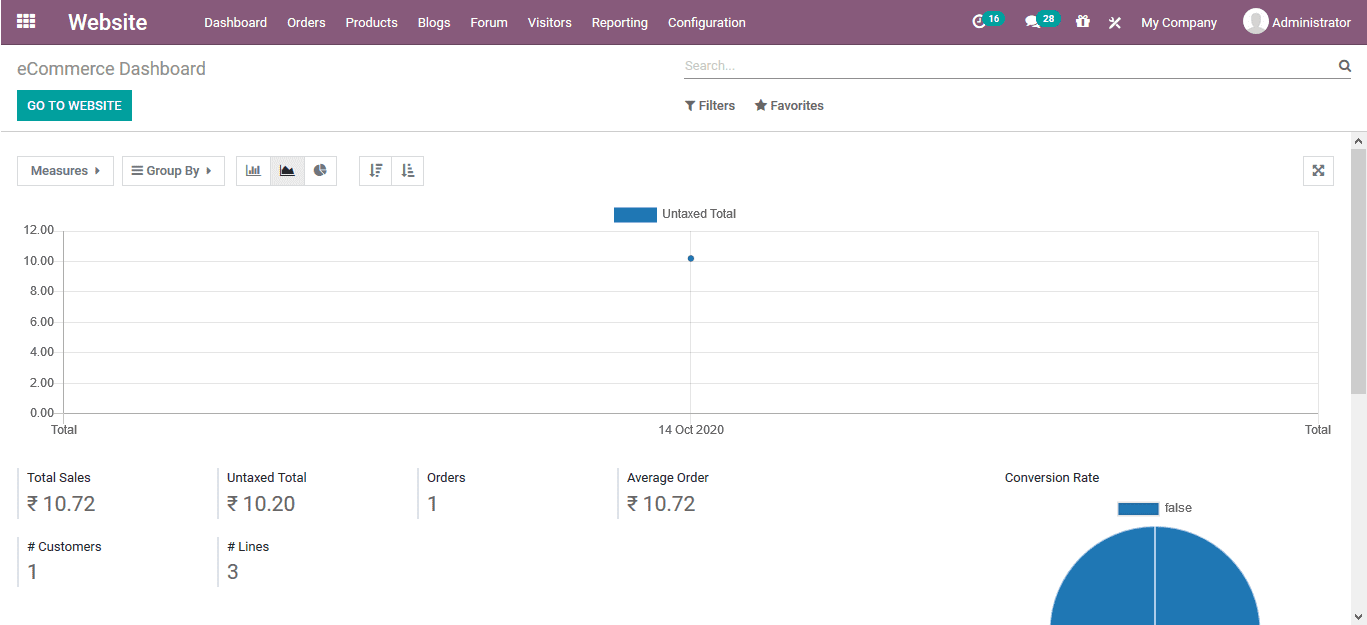
Task: Switch to the Reporting menu
Action: click(618, 21)
